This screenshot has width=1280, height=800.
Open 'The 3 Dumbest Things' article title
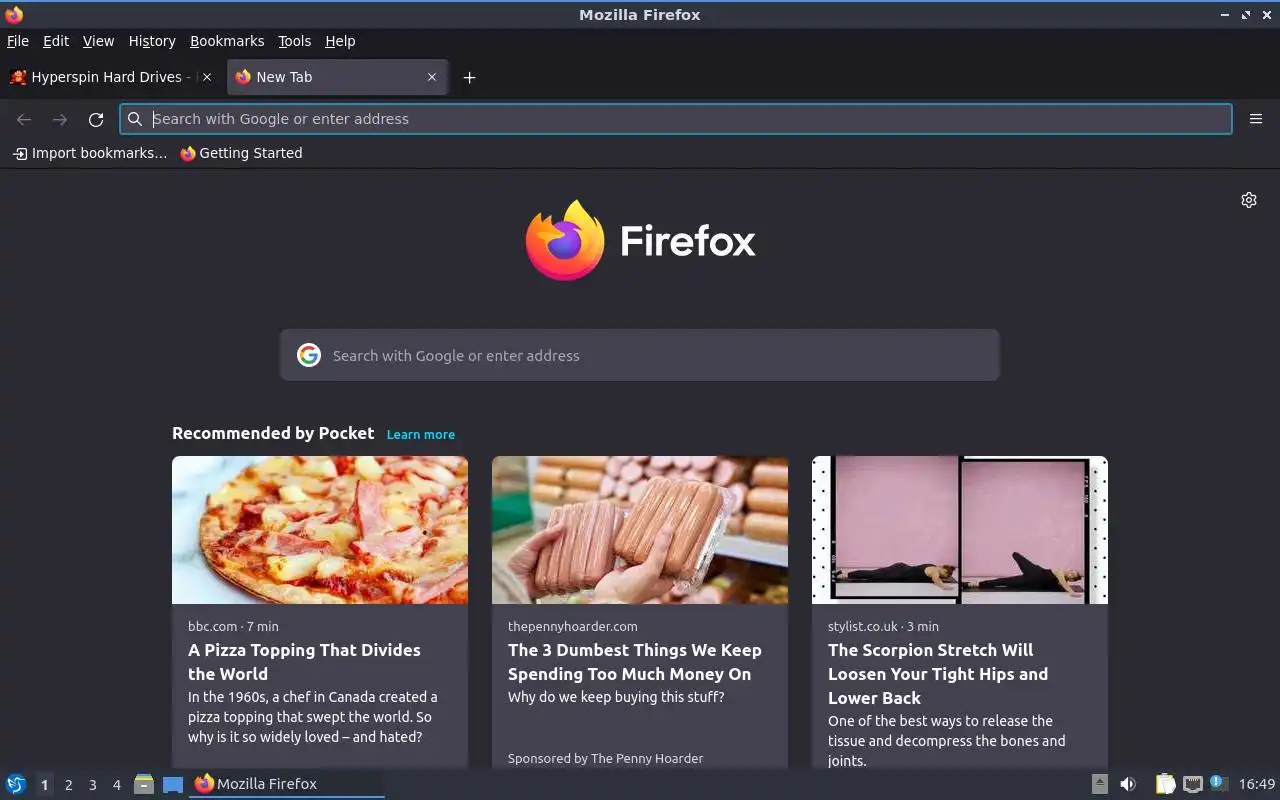coord(635,662)
